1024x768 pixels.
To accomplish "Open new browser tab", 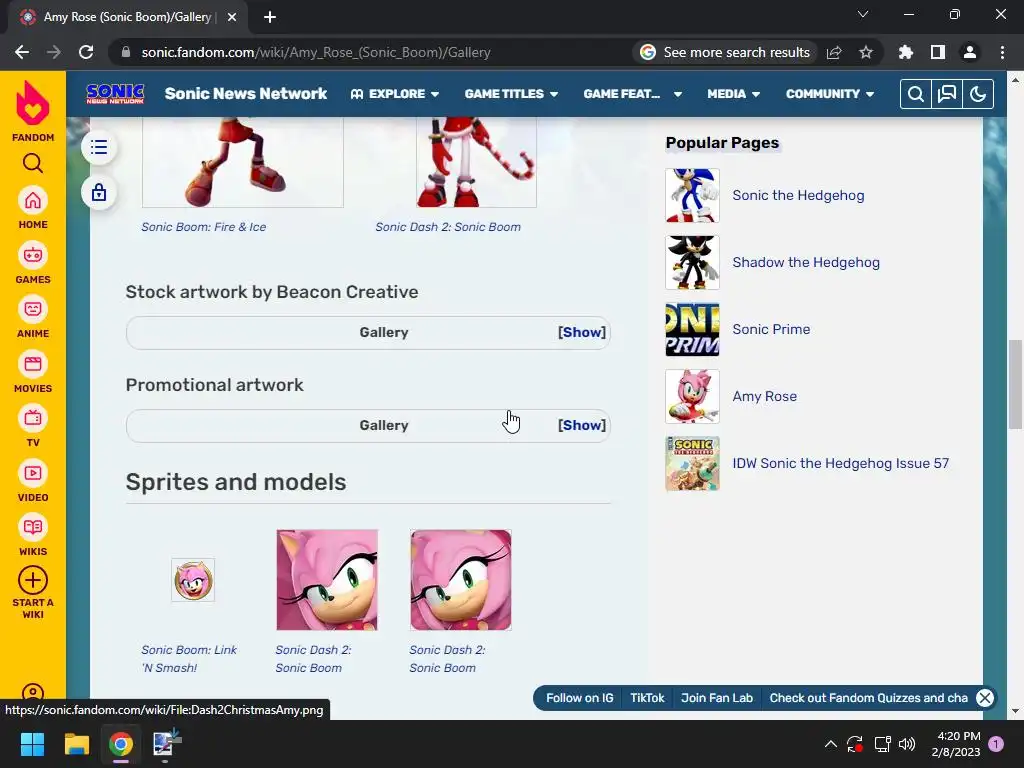I will 270,17.
